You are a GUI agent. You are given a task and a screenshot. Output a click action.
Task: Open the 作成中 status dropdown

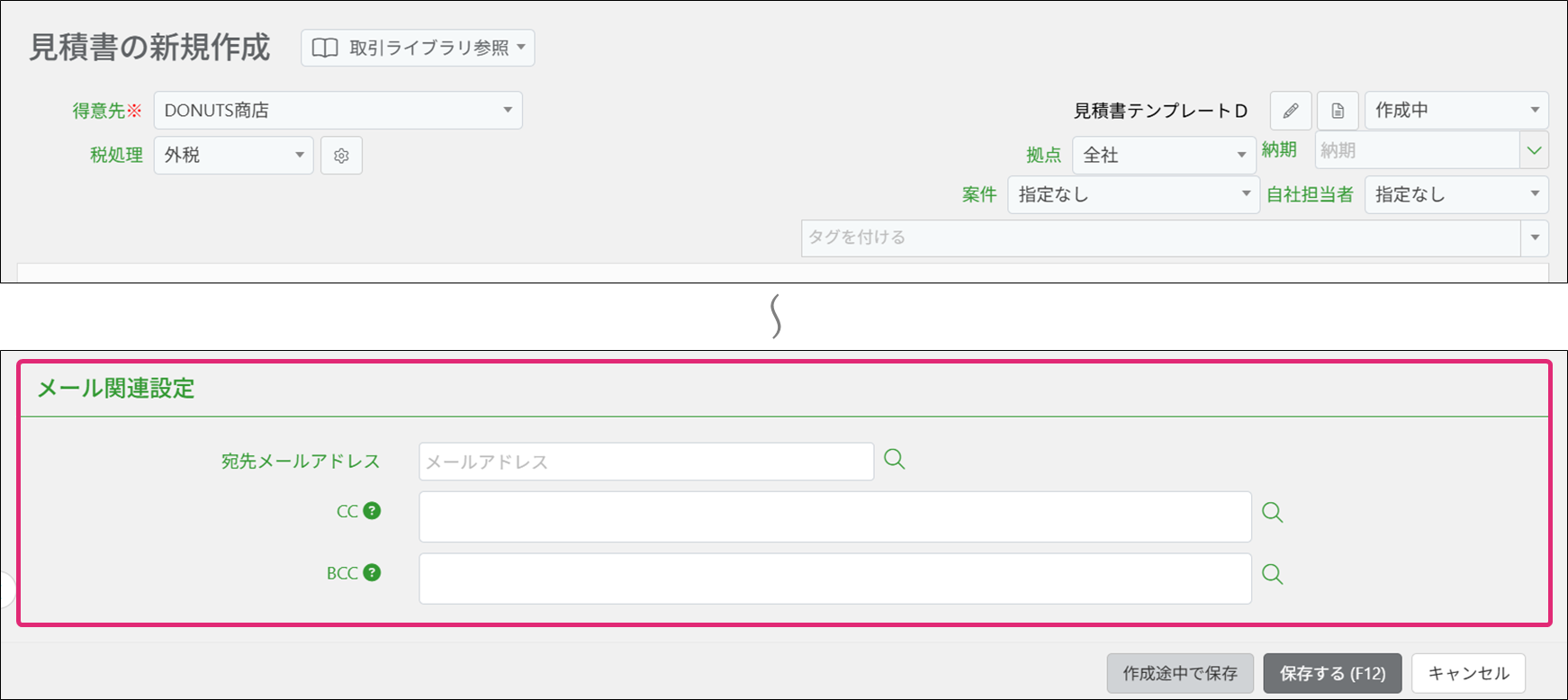click(x=1455, y=111)
